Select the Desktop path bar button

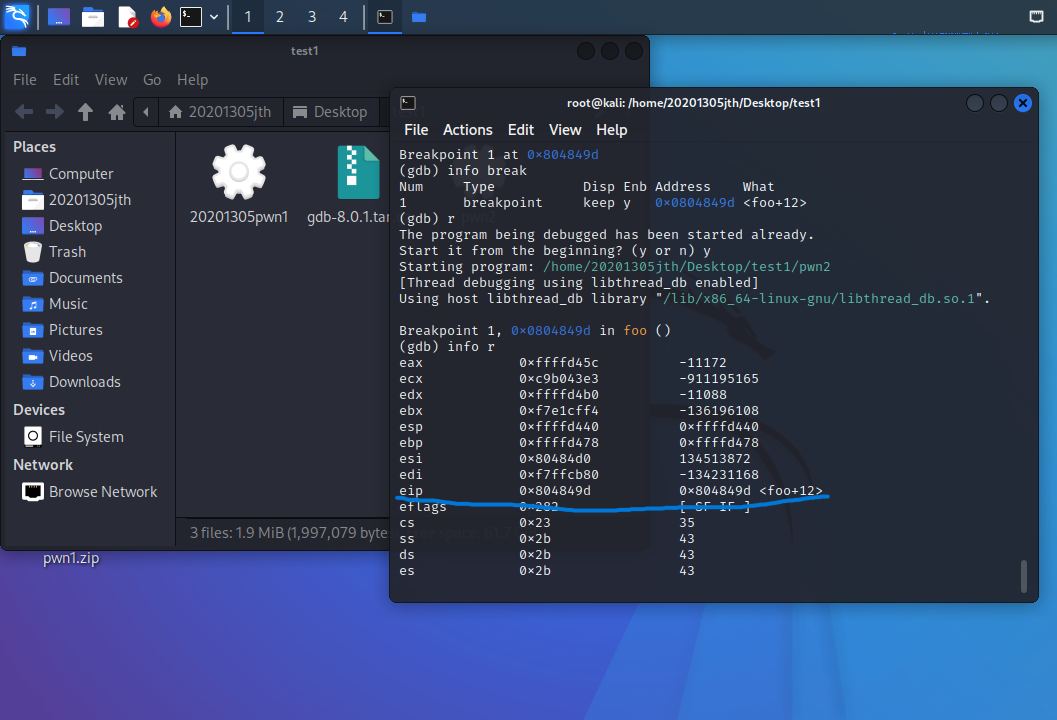[331, 112]
